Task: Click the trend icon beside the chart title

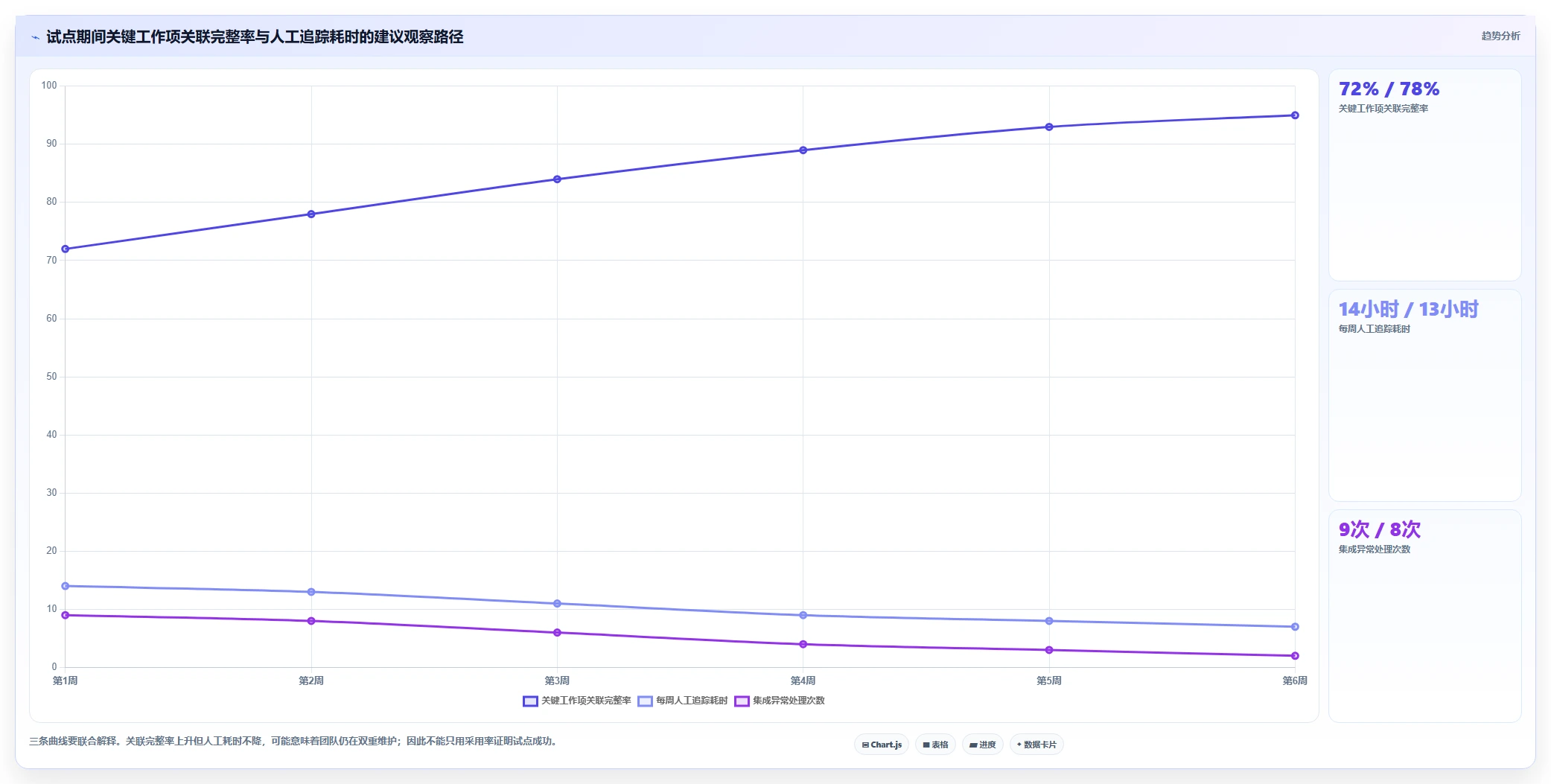Action: coord(35,37)
